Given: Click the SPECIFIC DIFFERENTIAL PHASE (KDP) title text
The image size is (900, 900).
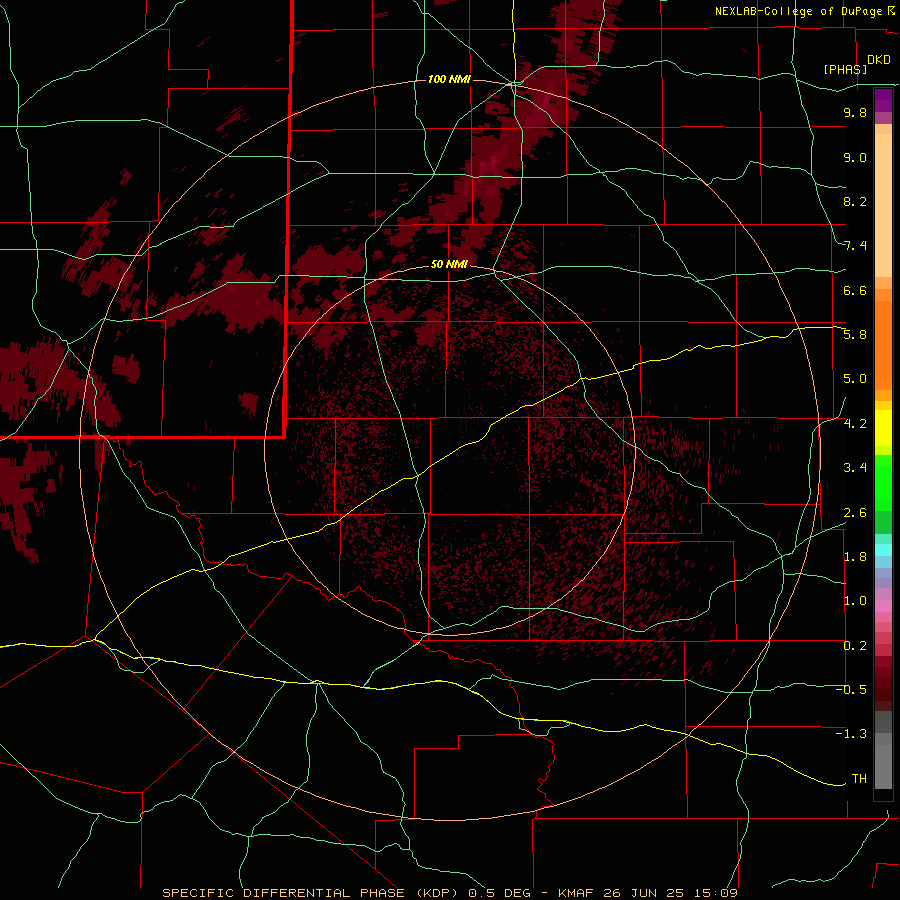Looking at the screenshot, I should coord(311,893).
